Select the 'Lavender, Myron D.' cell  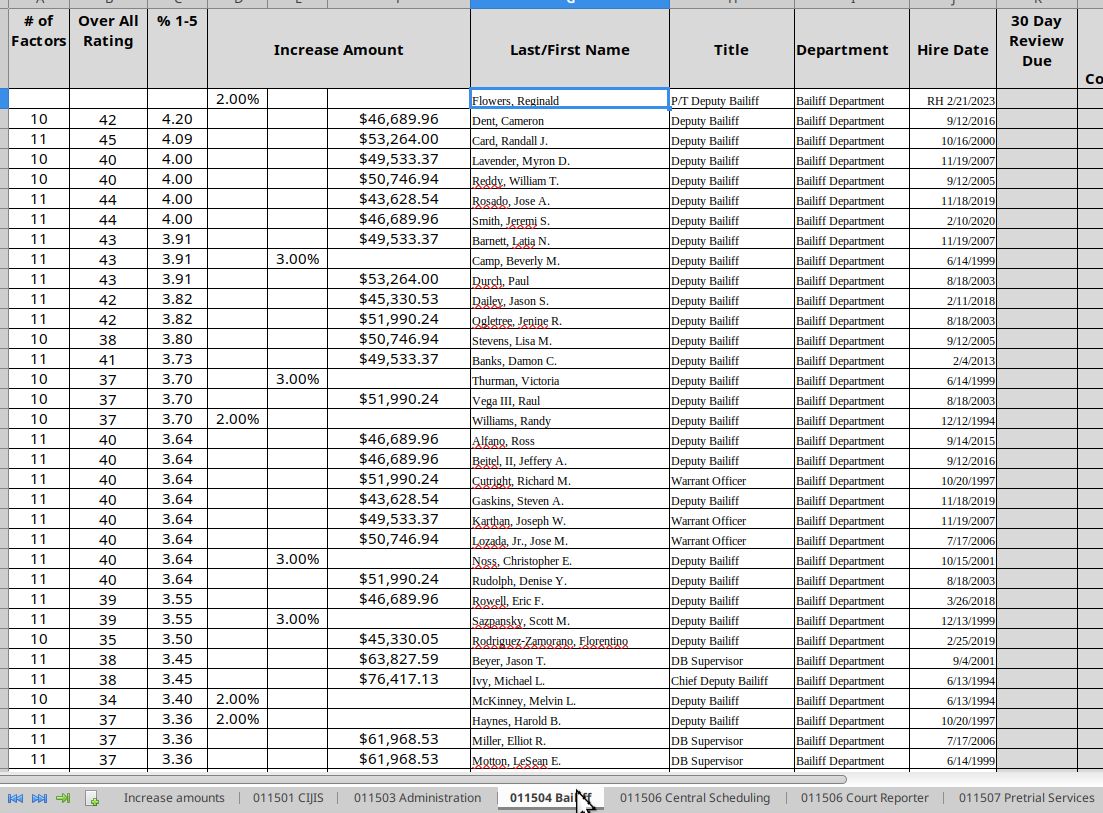(569, 160)
